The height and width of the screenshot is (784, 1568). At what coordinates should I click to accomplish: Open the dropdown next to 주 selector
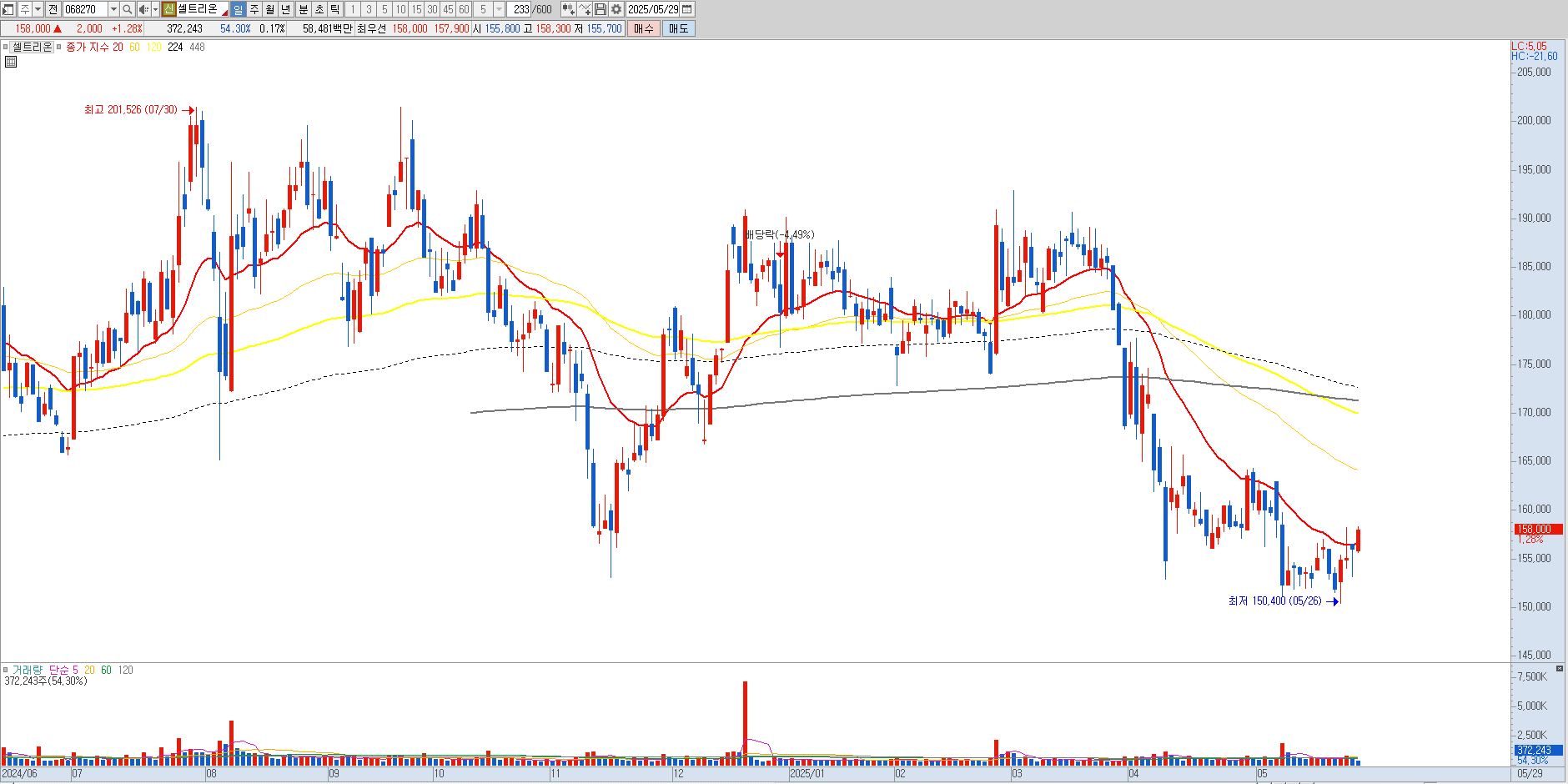click(x=38, y=9)
